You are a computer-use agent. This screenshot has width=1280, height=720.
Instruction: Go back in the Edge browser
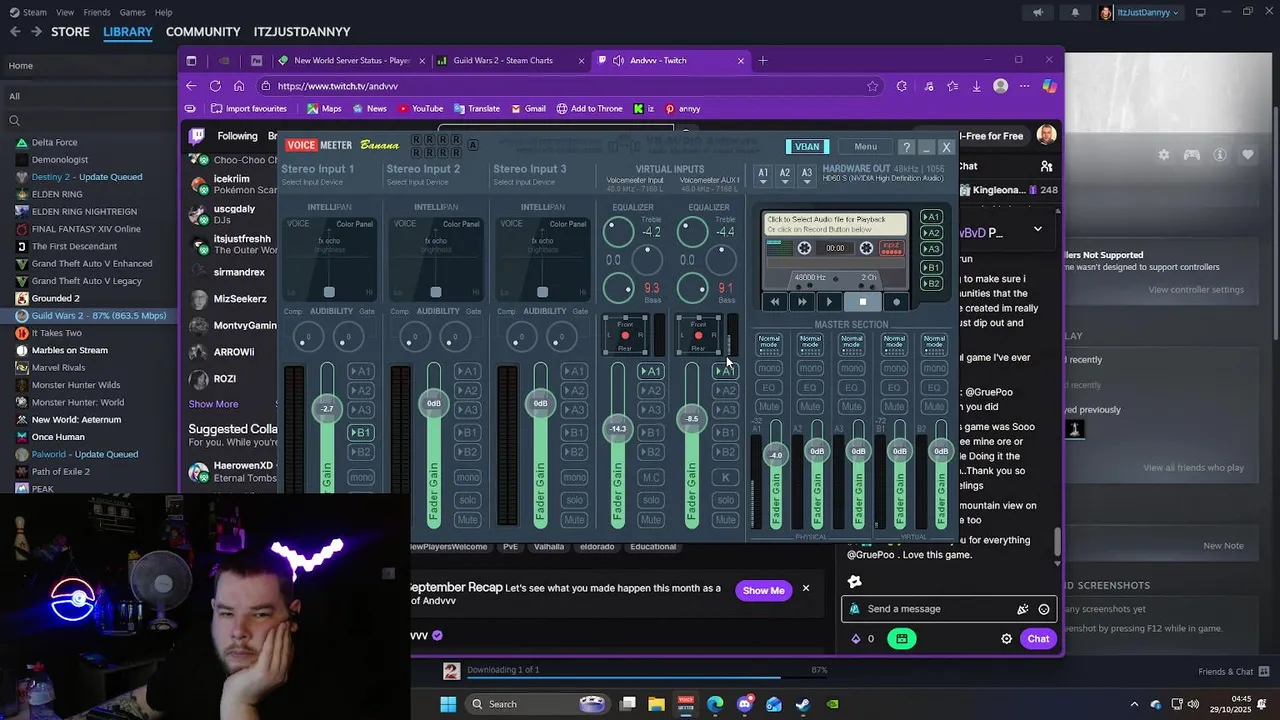tap(191, 86)
